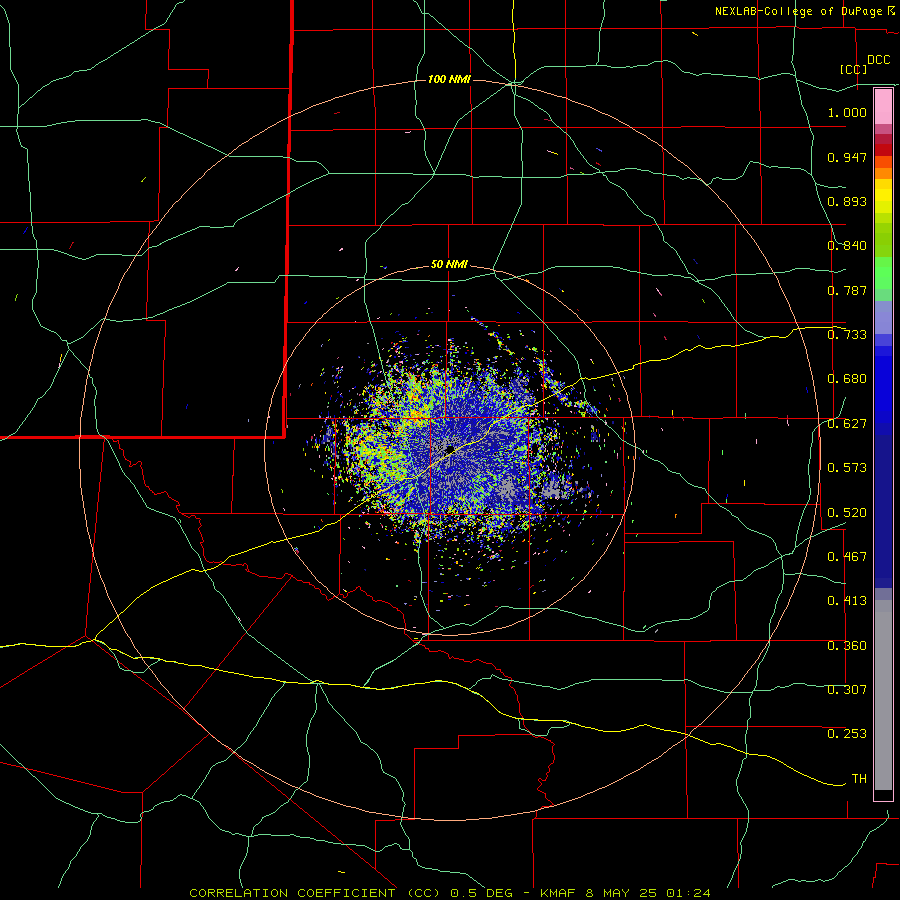Select the 0.947 legend value
This screenshot has height=900, width=900.
click(847, 157)
